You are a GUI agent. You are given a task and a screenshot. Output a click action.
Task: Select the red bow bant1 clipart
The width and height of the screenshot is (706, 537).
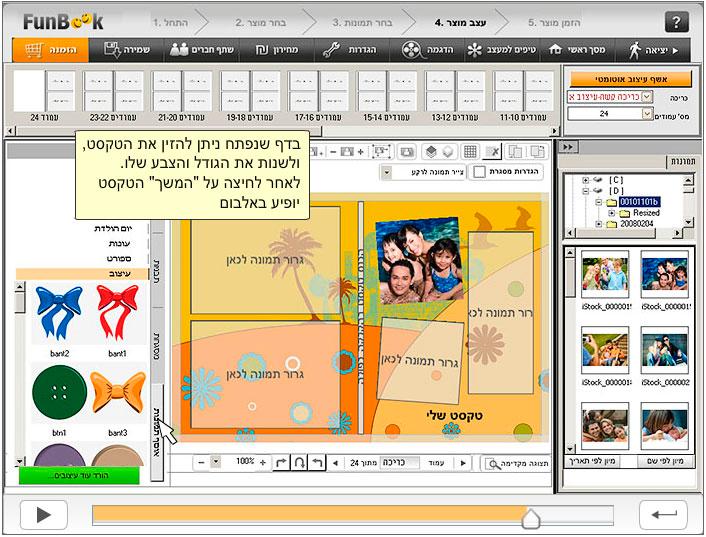point(118,313)
